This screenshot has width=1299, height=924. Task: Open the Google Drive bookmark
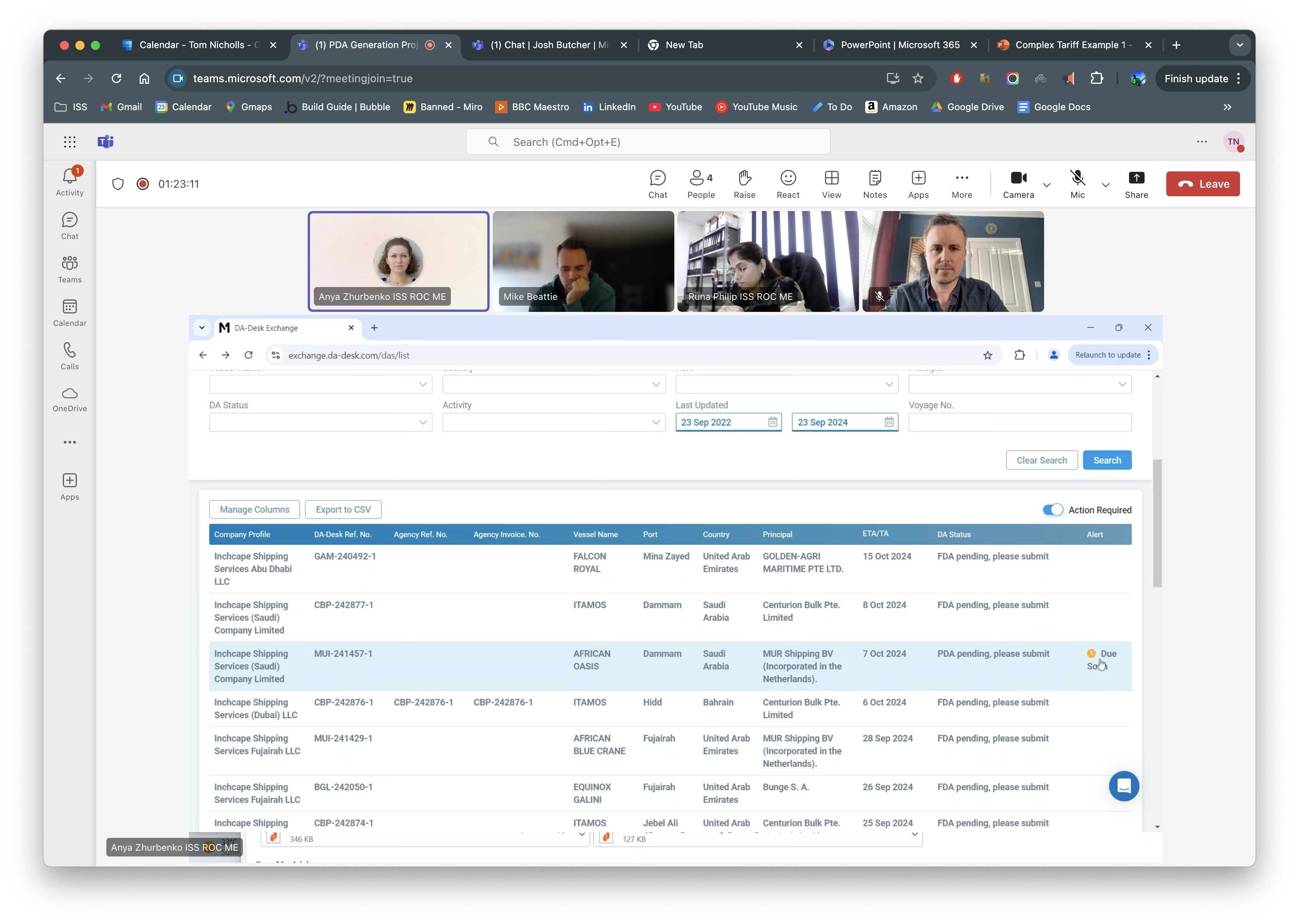click(x=967, y=107)
